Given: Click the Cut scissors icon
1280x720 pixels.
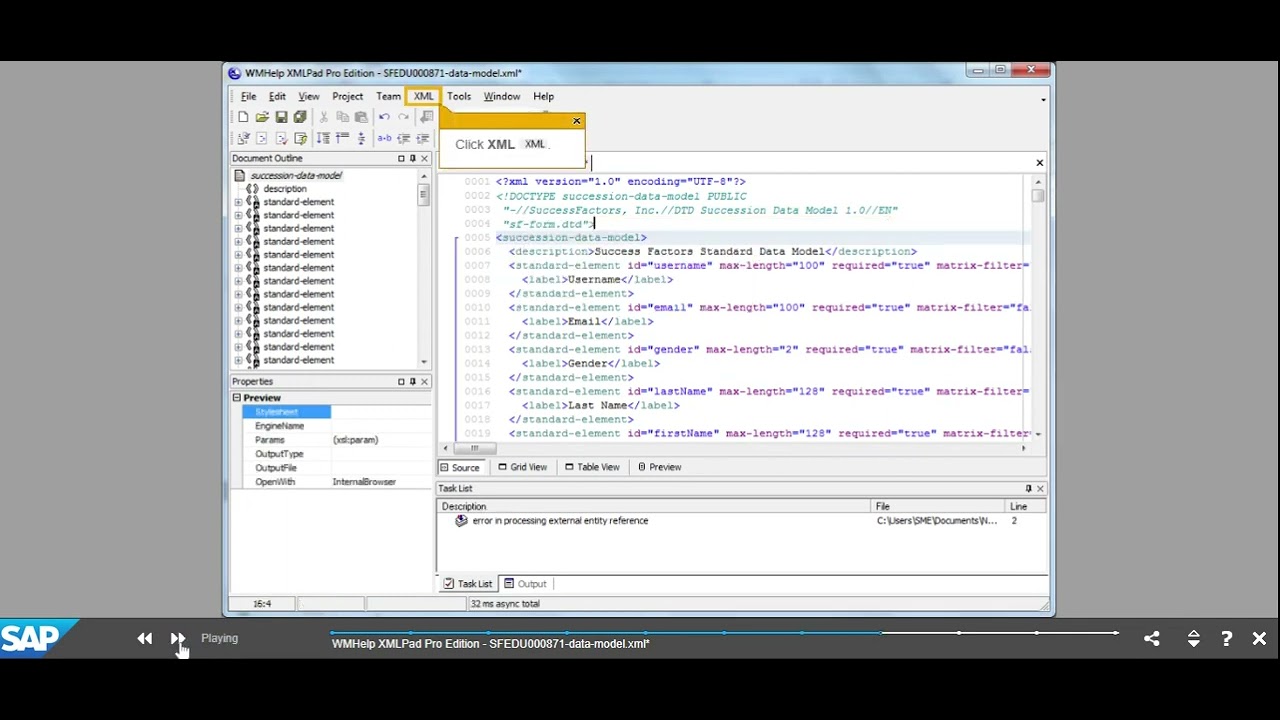Looking at the screenshot, I should pyautogui.click(x=324, y=117).
